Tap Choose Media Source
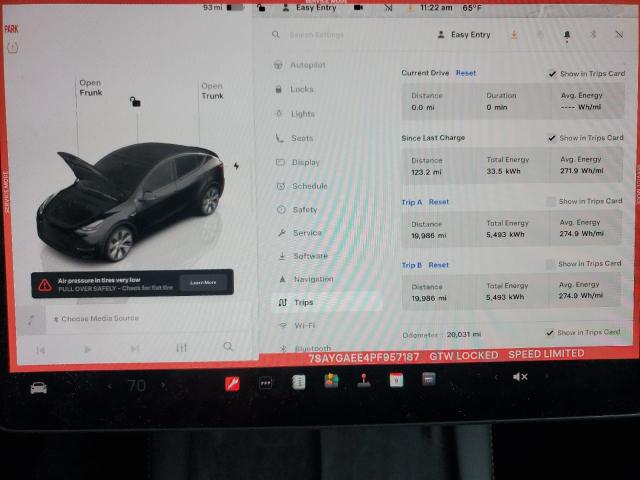 click(96, 318)
